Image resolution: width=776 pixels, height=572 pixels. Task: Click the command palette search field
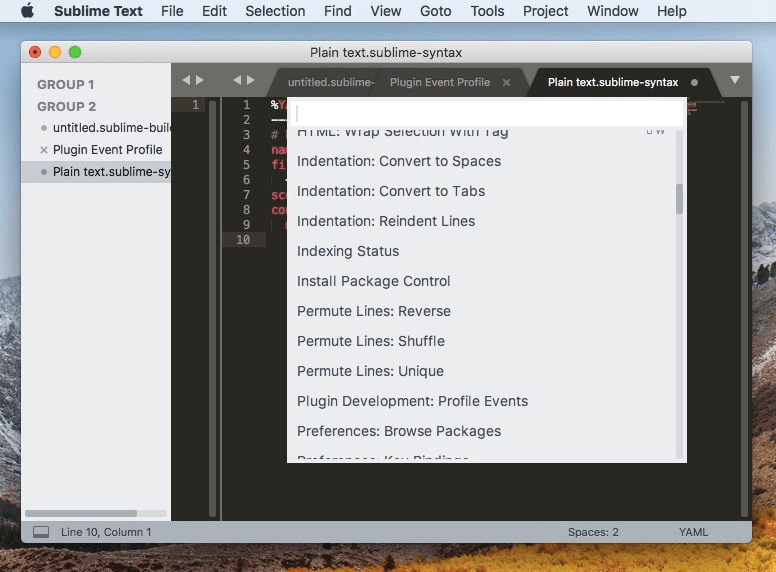[485, 112]
